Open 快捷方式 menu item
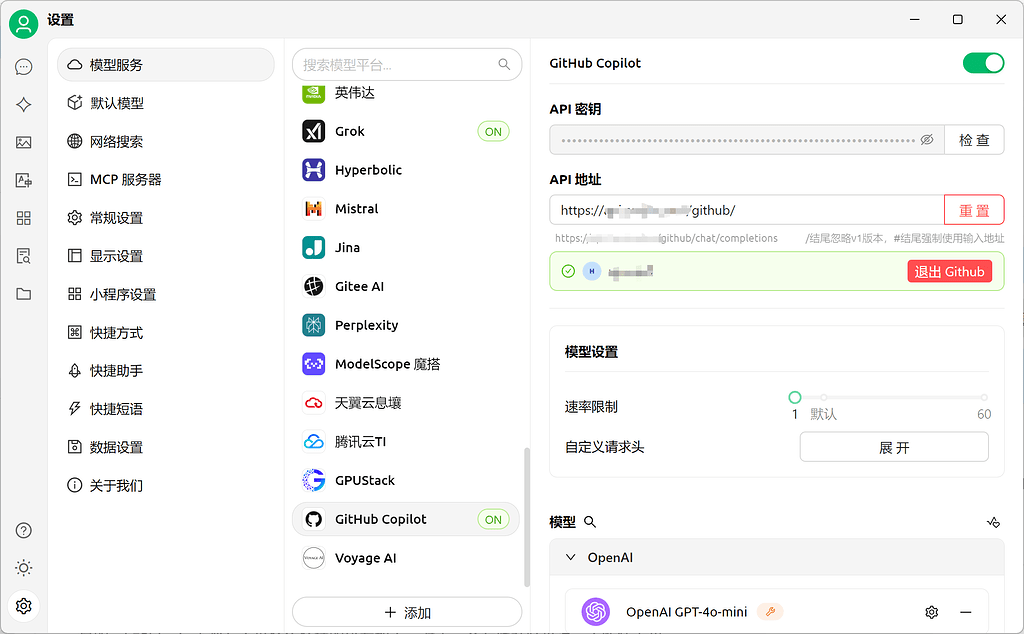The height and width of the screenshot is (634, 1024). pyautogui.click(x=166, y=332)
